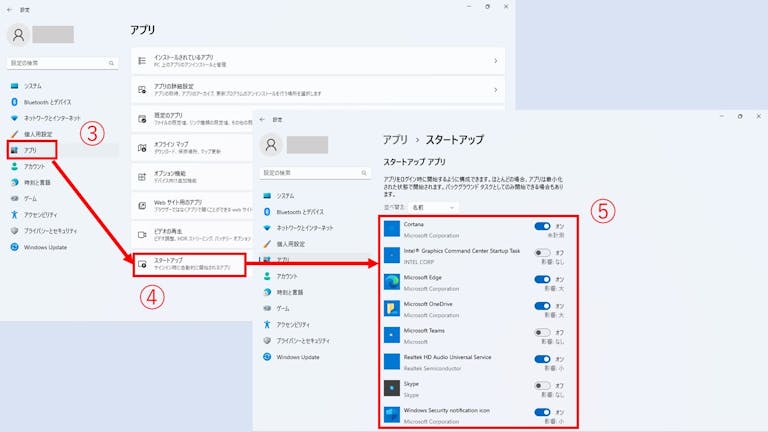Open the 並べ替え sort dropdown set to 名前
Image resolution: width=768 pixels, height=432 pixels.
(x=434, y=208)
